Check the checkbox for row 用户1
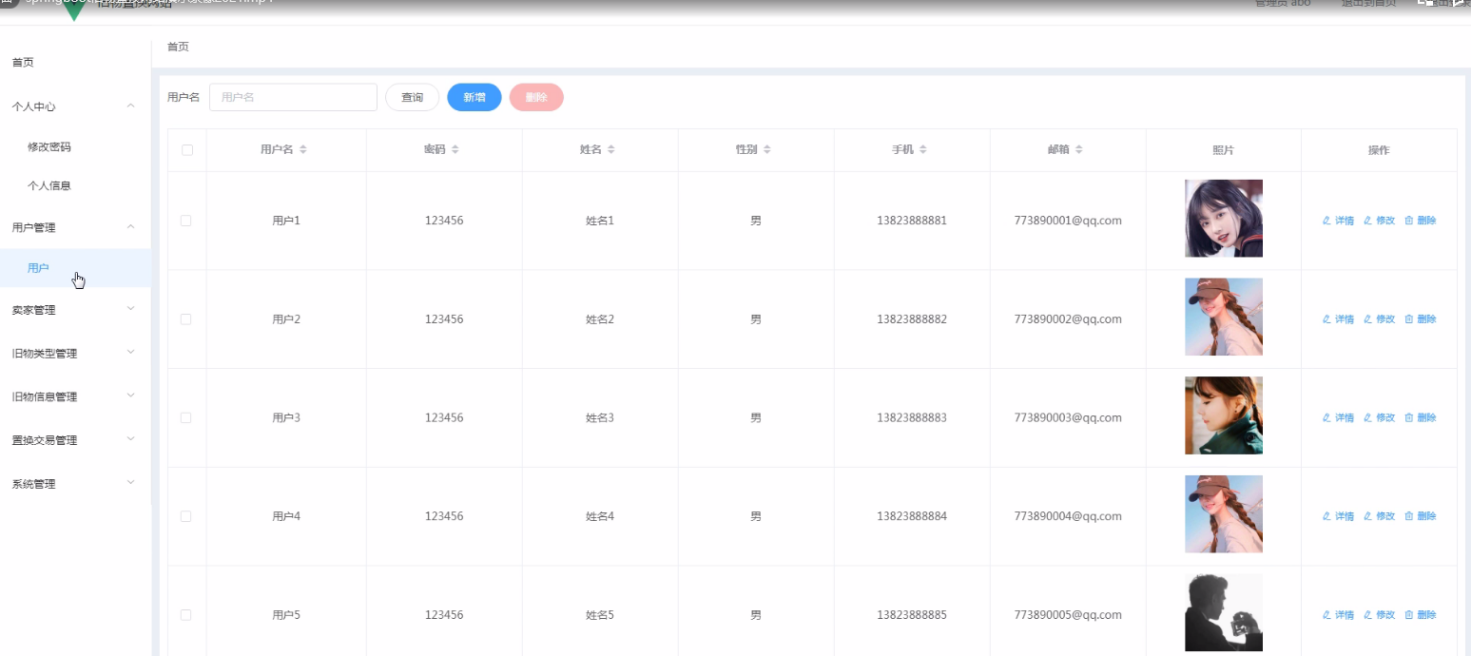 [x=186, y=221]
